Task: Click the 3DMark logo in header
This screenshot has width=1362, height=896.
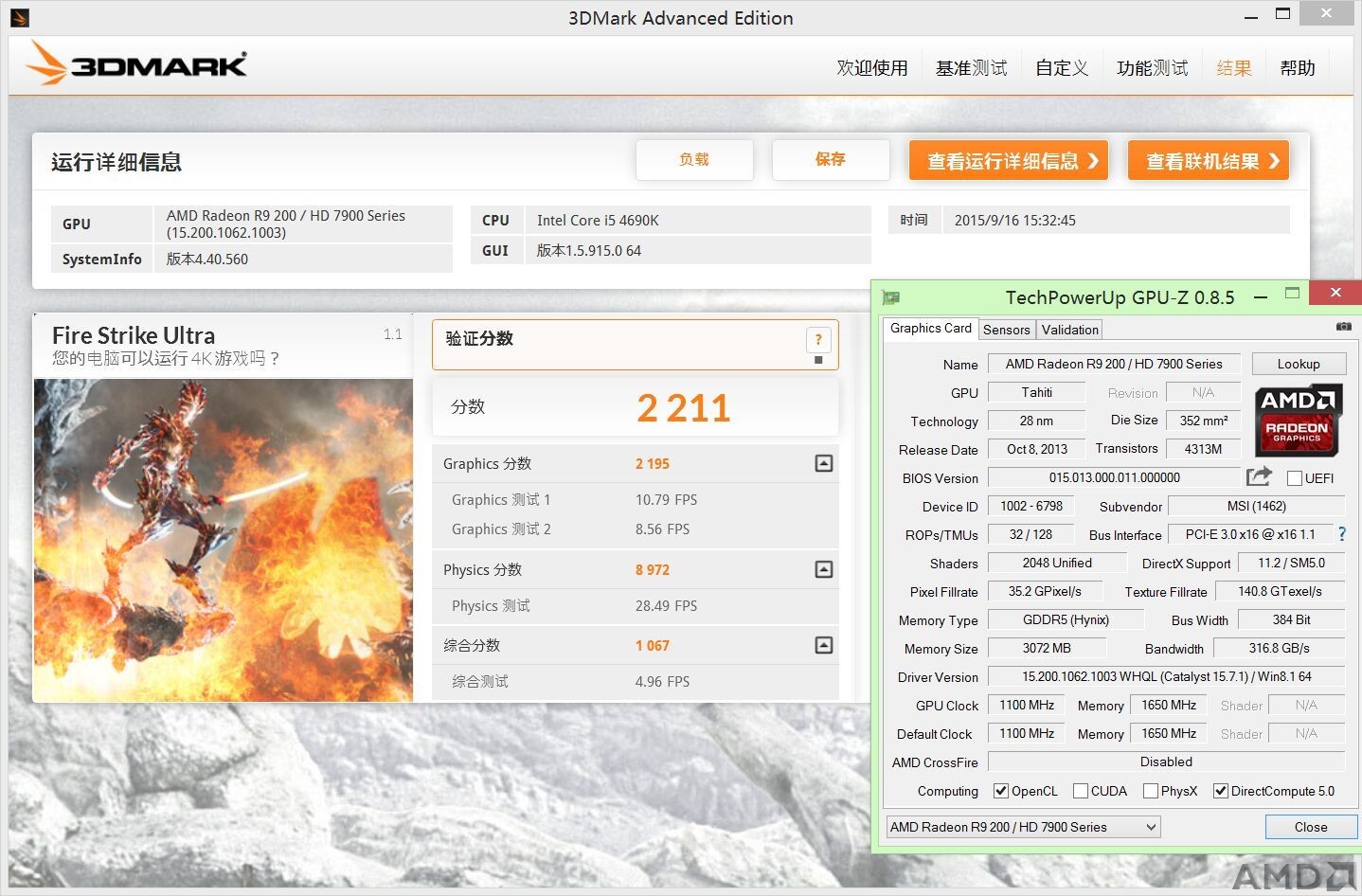Action: 136,63
